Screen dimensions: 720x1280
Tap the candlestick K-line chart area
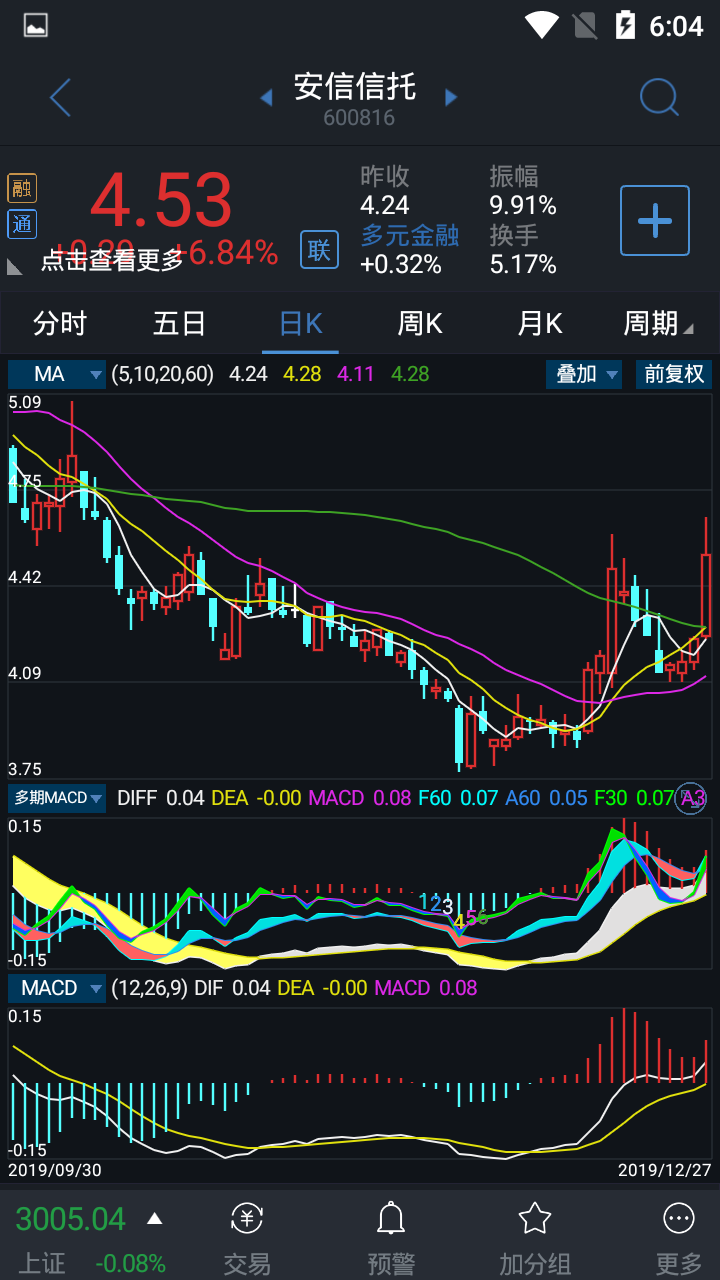[360, 585]
